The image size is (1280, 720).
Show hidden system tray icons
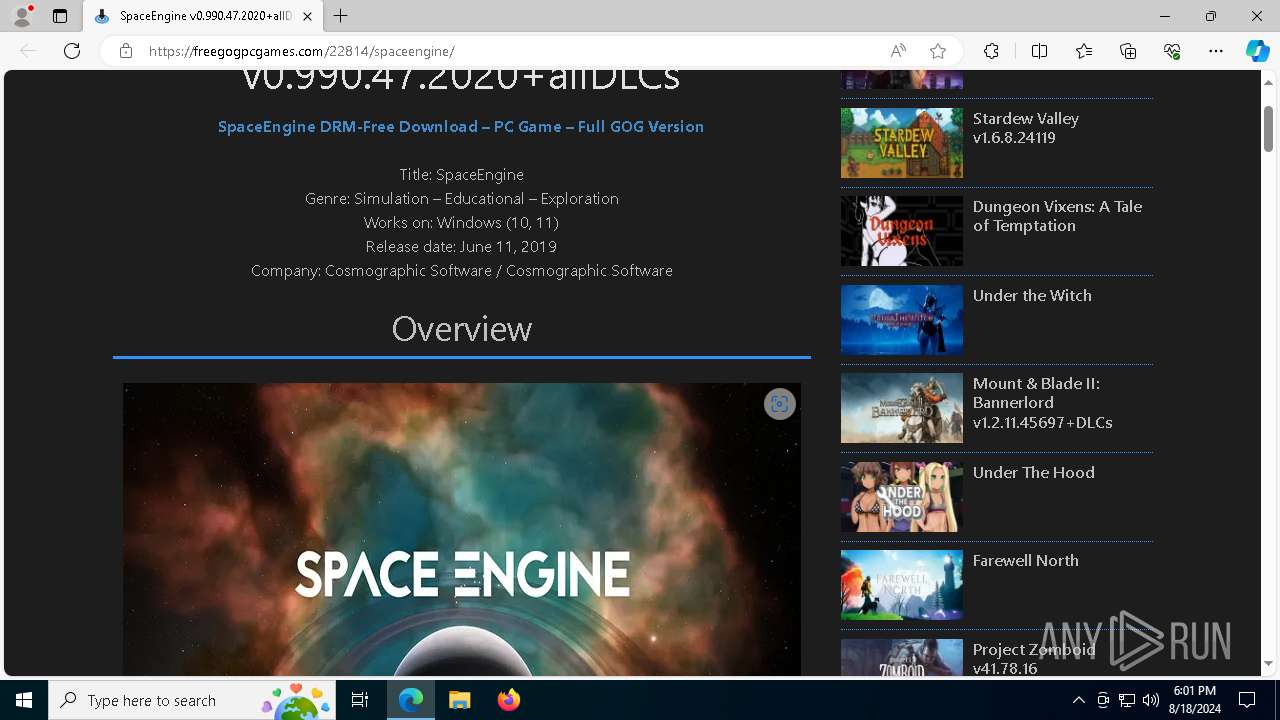[1078, 700]
